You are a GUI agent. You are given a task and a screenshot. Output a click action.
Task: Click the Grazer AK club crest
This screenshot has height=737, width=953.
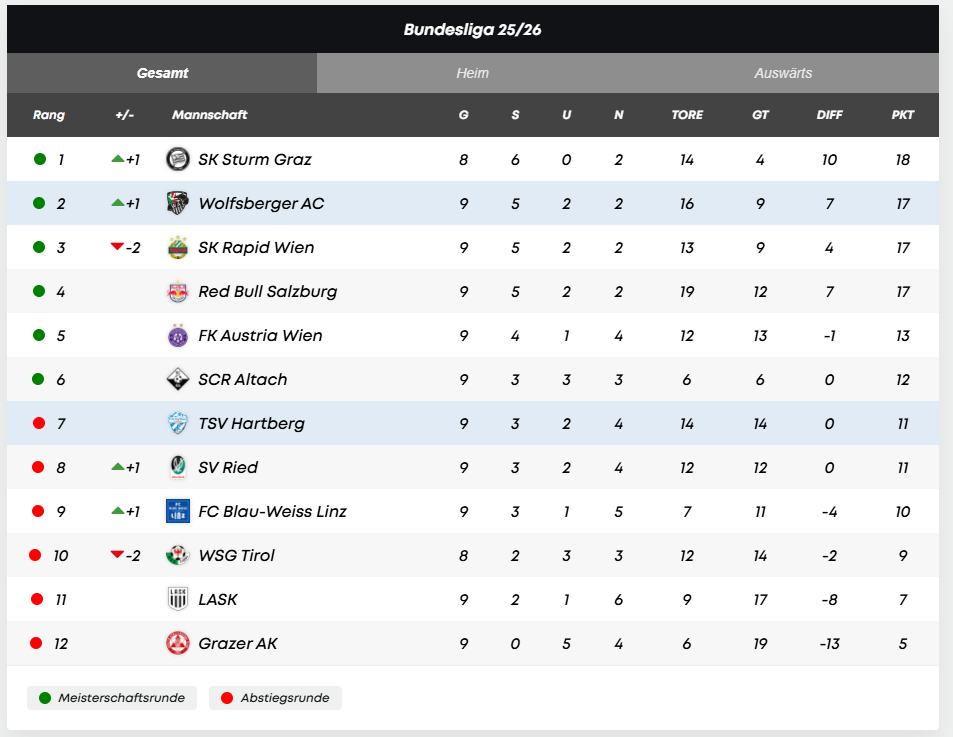178,643
